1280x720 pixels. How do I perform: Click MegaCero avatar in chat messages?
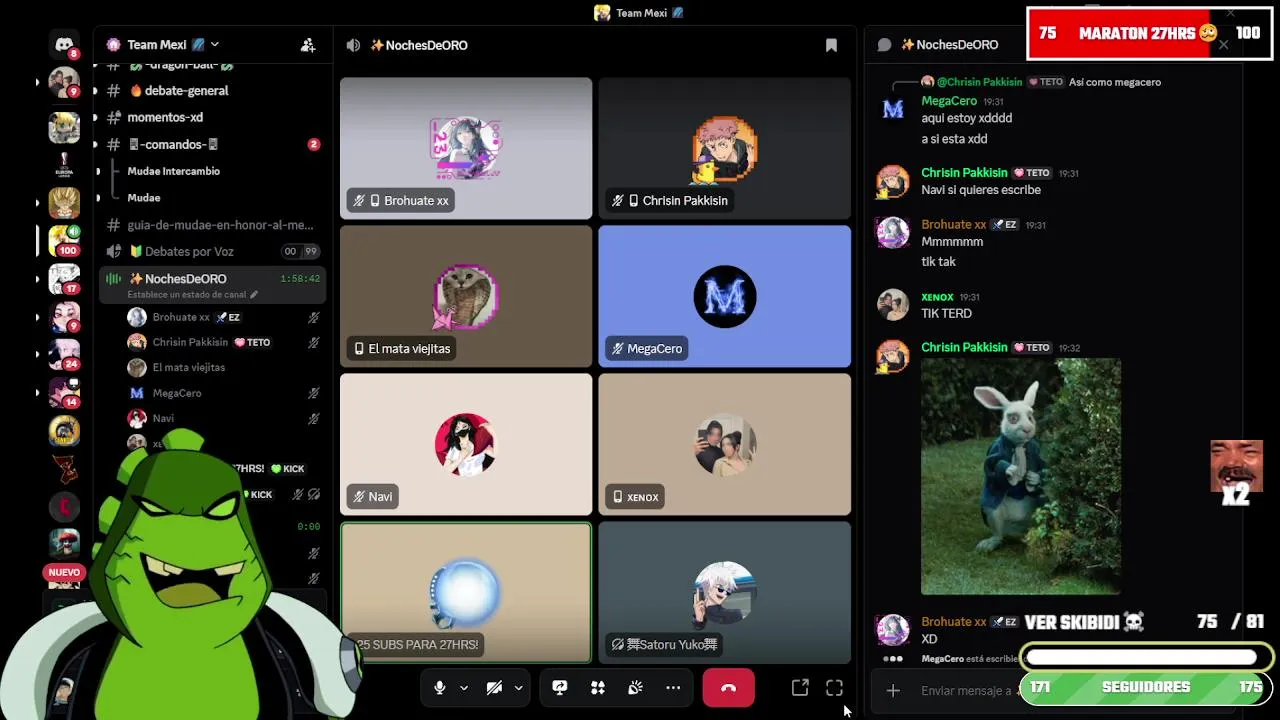893,109
